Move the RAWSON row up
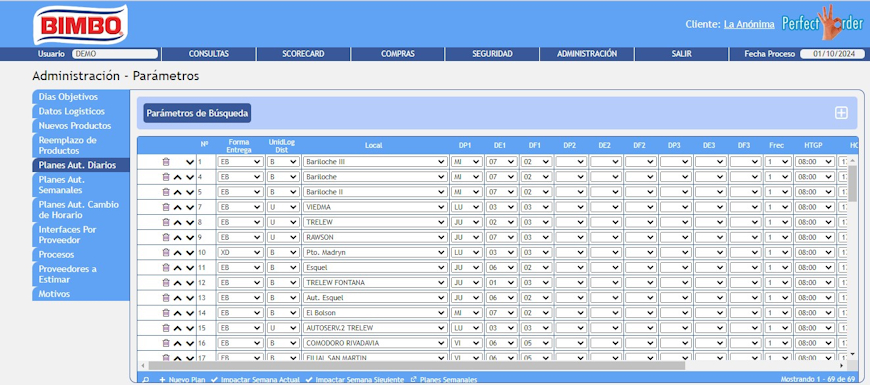This screenshot has height=385, width=870. tap(178, 237)
